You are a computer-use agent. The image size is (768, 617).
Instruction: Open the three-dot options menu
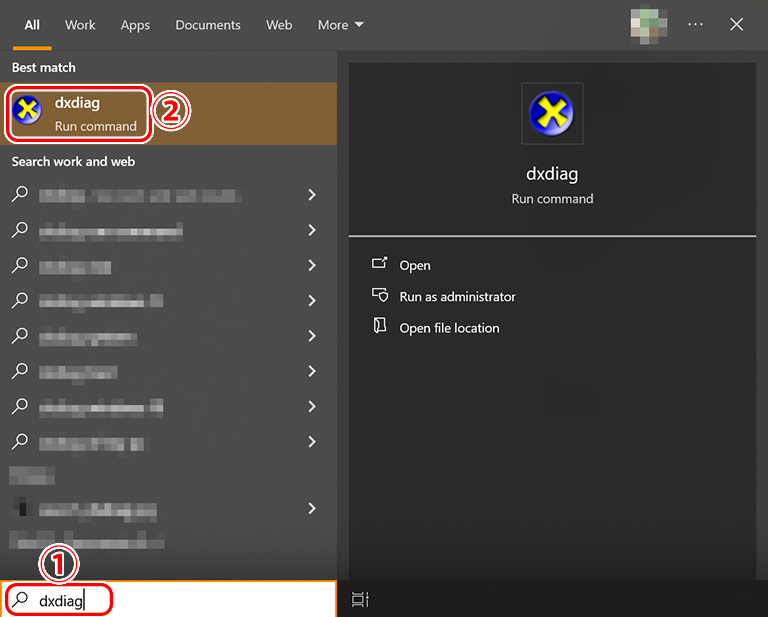pos(695,24)
